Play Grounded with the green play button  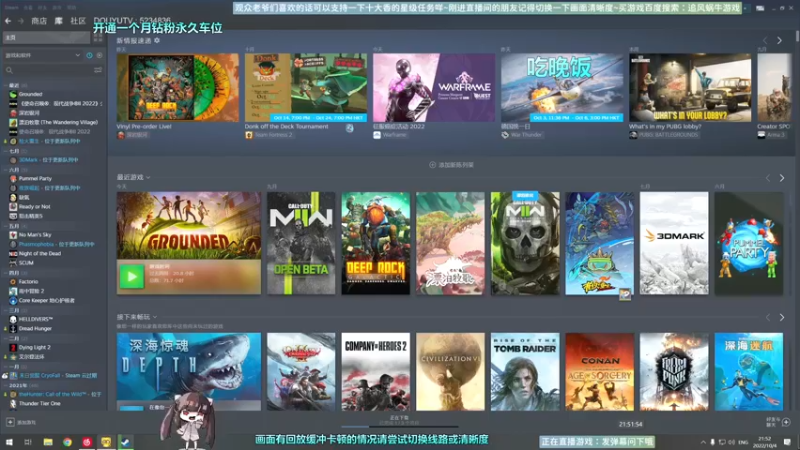click(x=132, y=277)
